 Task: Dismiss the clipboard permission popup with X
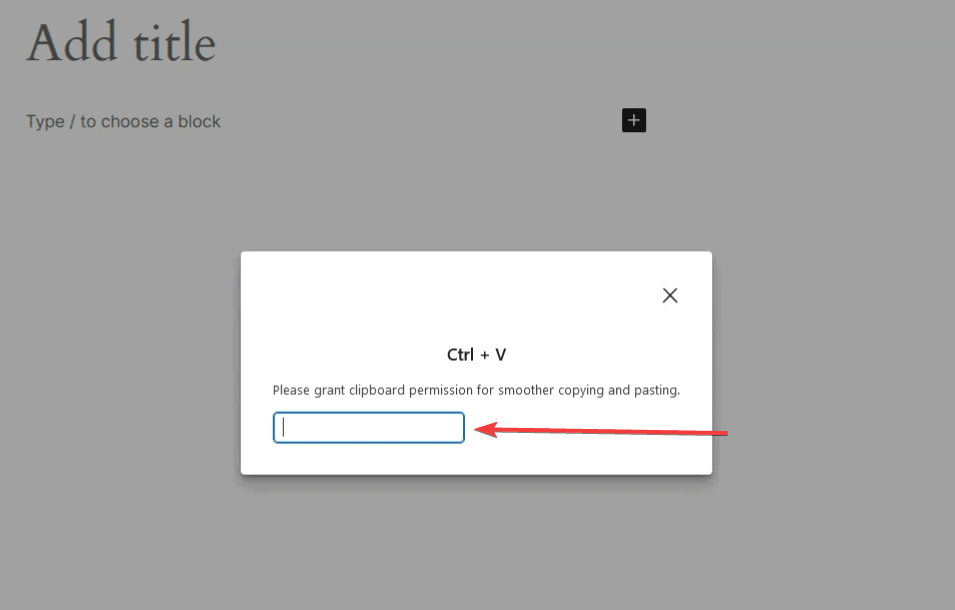tap(670, 295)
